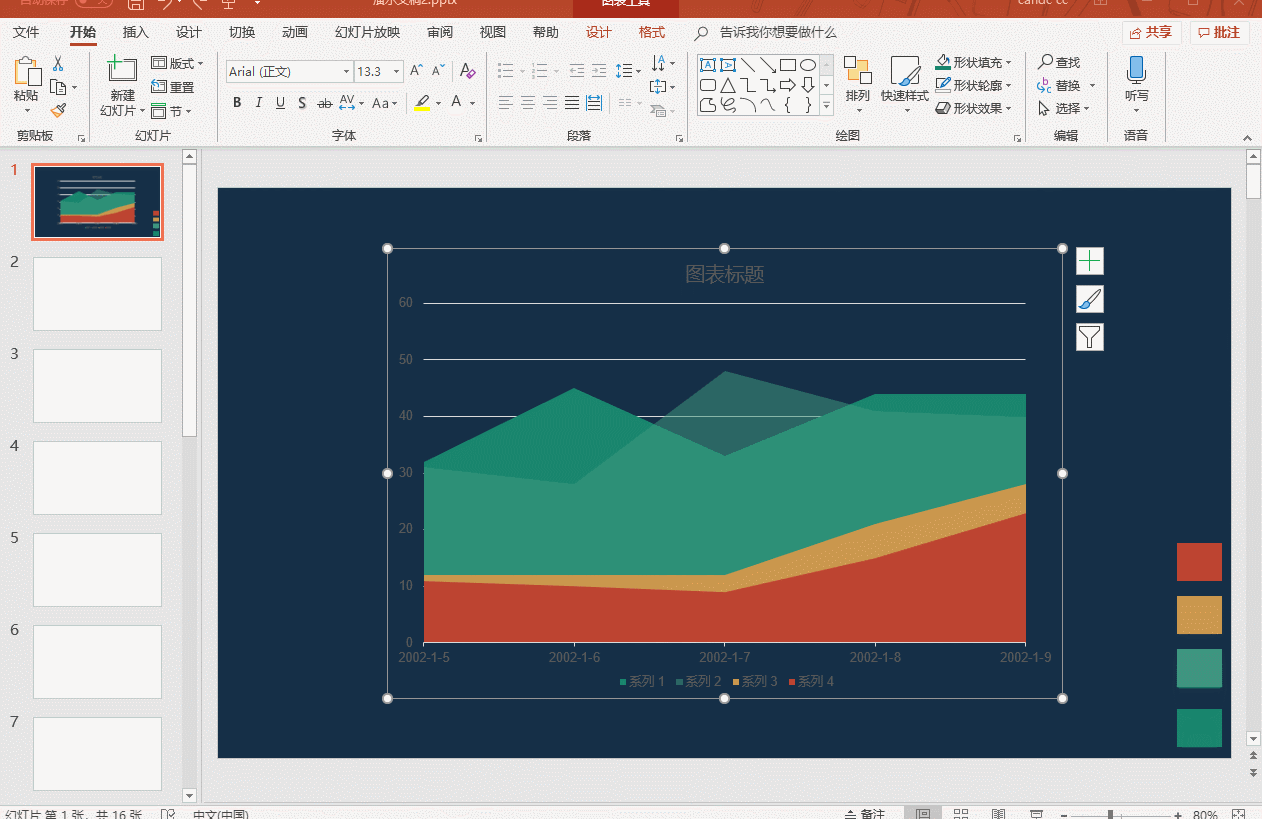1262x819 pixels.
Task: Click the 批注 comments button
Action: pos(1219,32)
